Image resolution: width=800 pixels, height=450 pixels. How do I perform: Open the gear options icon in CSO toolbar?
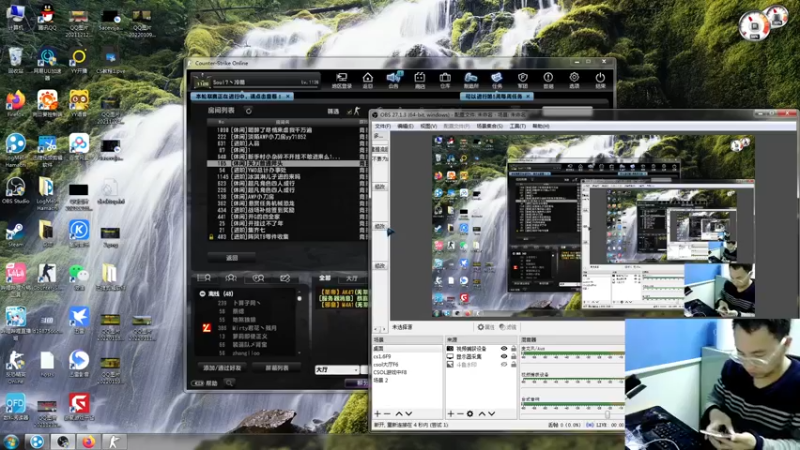[x=574, y=80]
